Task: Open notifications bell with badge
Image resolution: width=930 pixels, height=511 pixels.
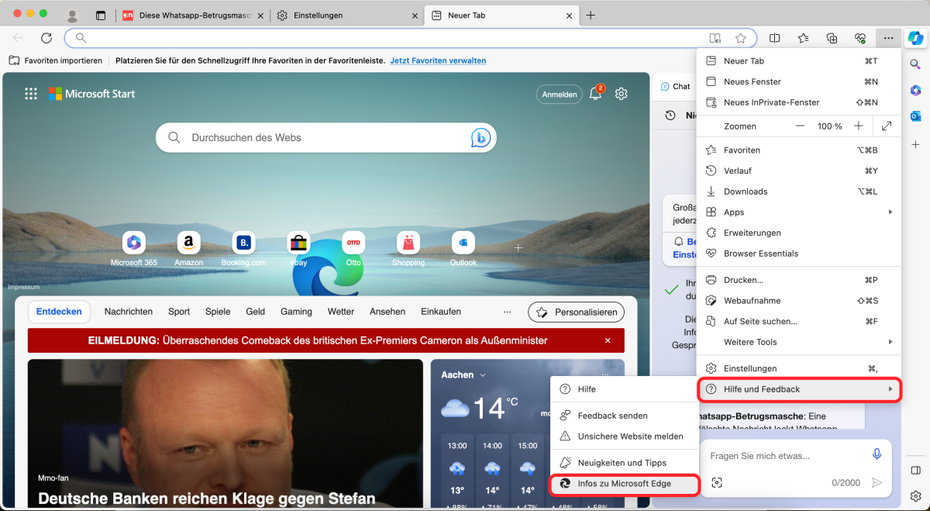Action: 595,93
